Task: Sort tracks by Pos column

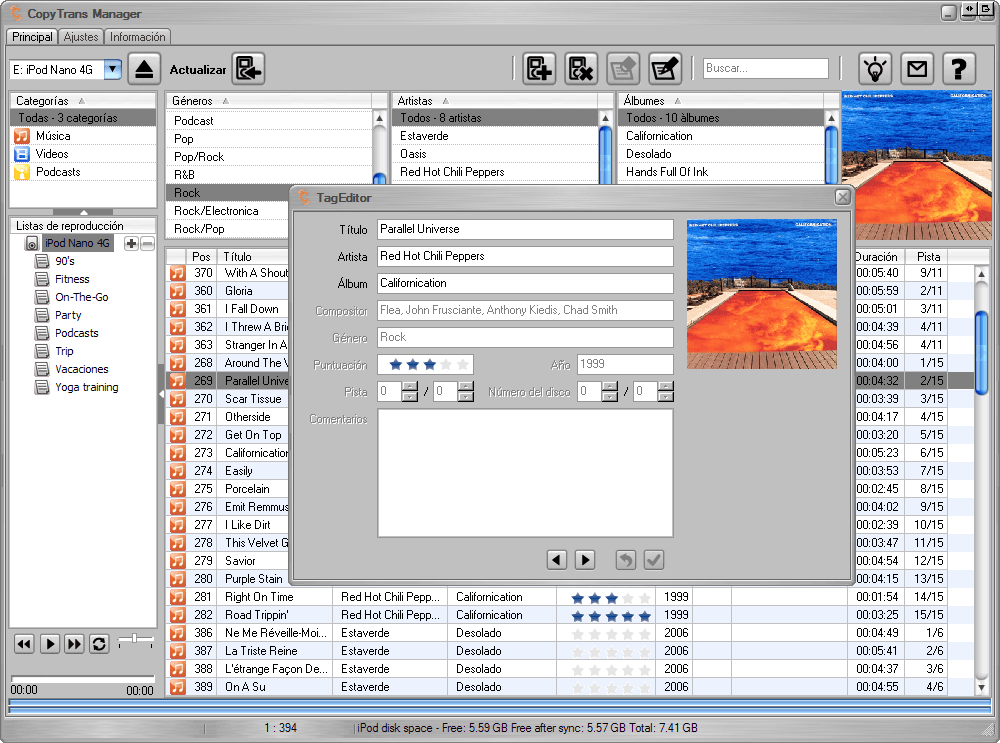Action: coord(202,256)
